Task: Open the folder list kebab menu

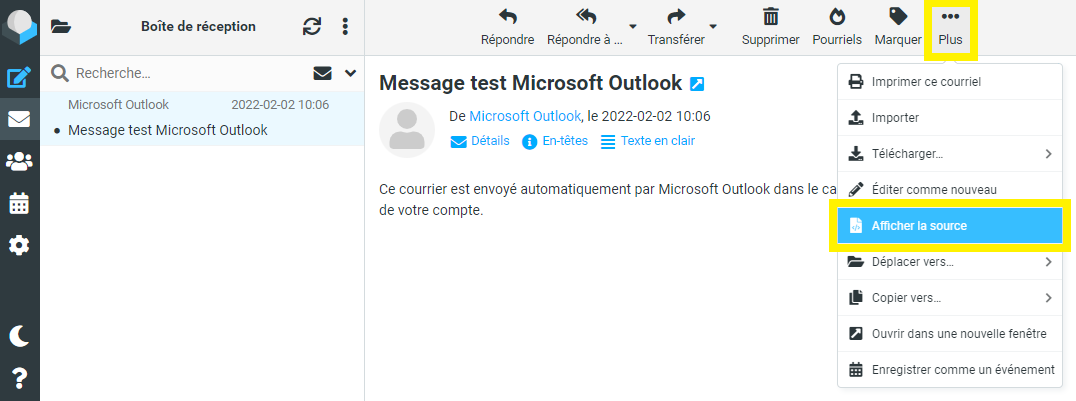Action: pyautogui.click(x=345, y=27)
